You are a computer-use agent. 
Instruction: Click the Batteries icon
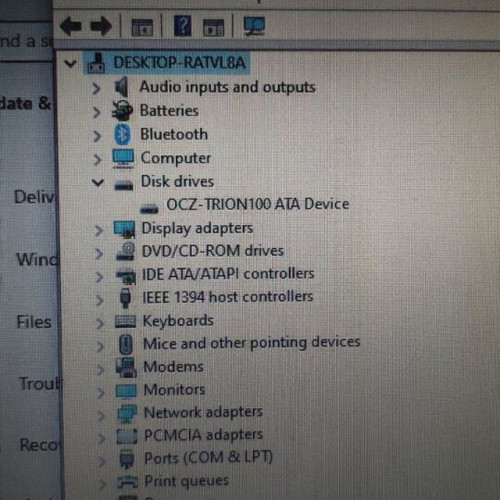[x=122, y=111]
